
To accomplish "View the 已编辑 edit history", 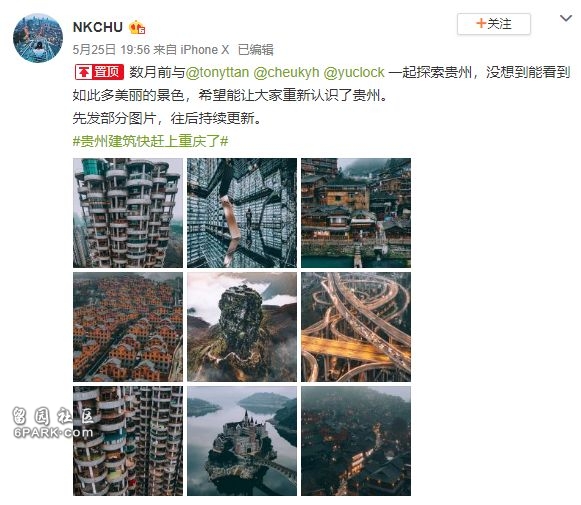I will [256, 50].
